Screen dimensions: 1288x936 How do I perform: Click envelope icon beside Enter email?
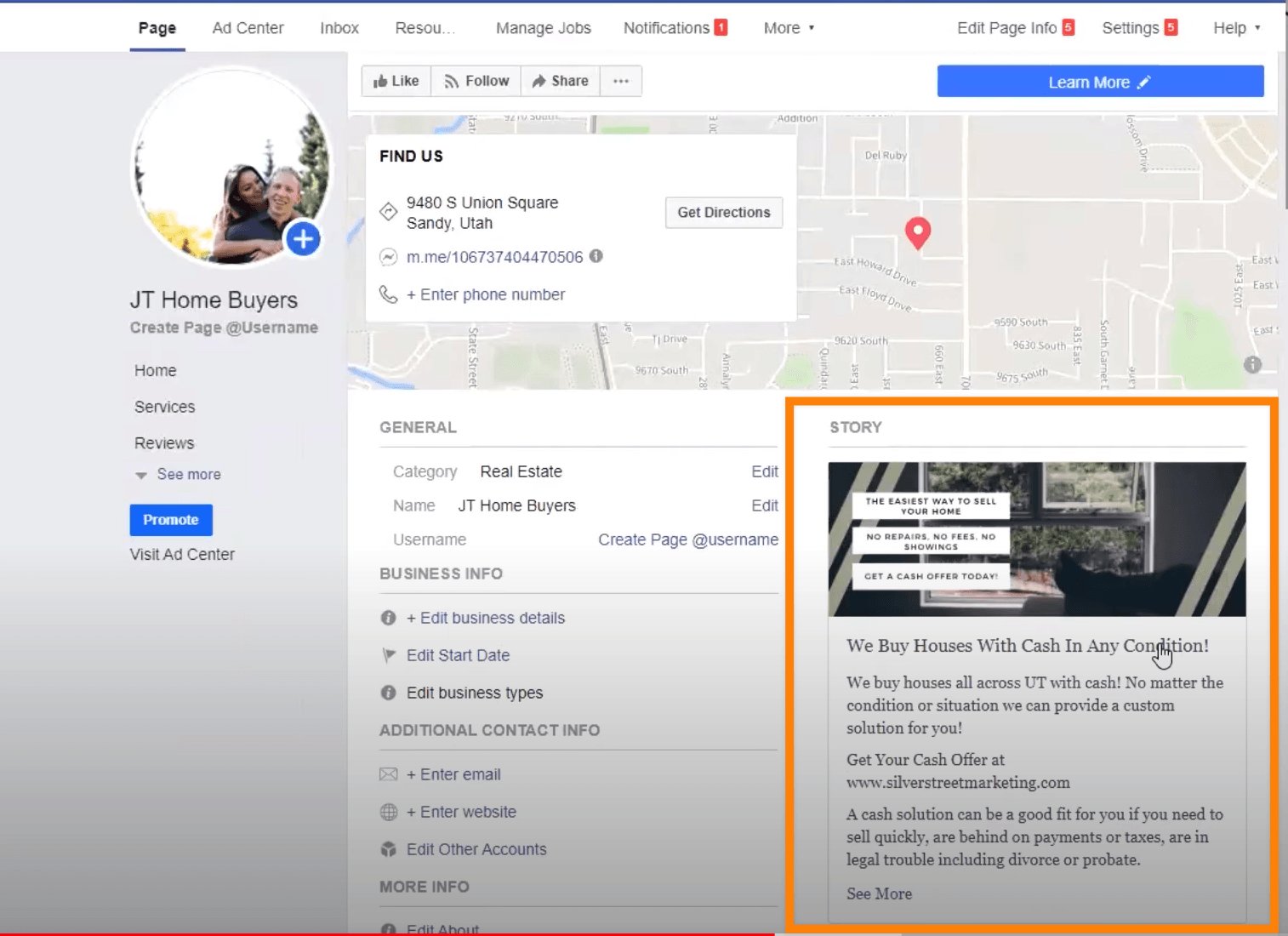coord(388,774)
